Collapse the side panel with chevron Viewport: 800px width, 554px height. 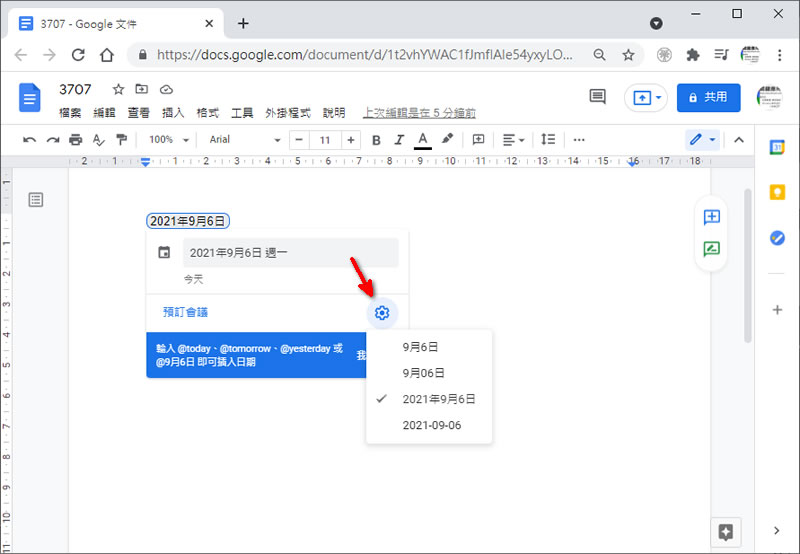(776, 531)
